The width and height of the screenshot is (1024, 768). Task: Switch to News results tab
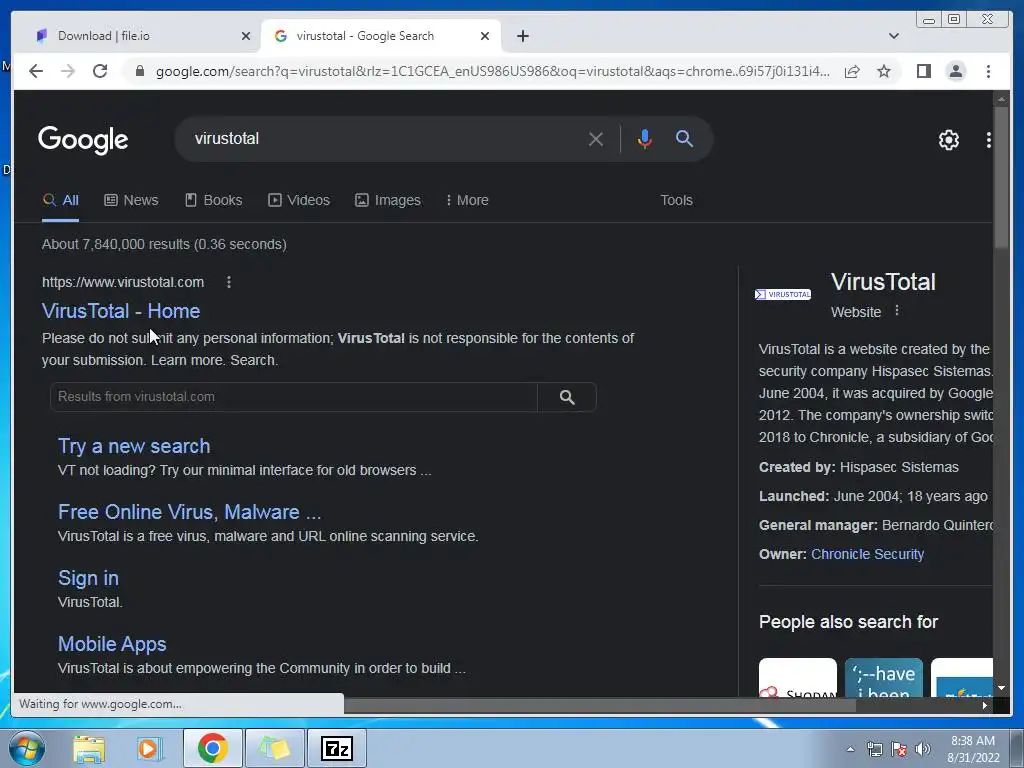[x=131, y=200]
